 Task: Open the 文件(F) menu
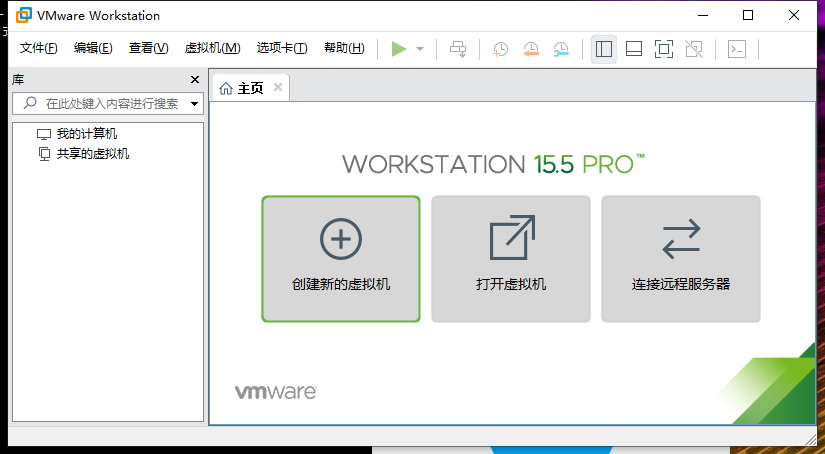point(38,48)
